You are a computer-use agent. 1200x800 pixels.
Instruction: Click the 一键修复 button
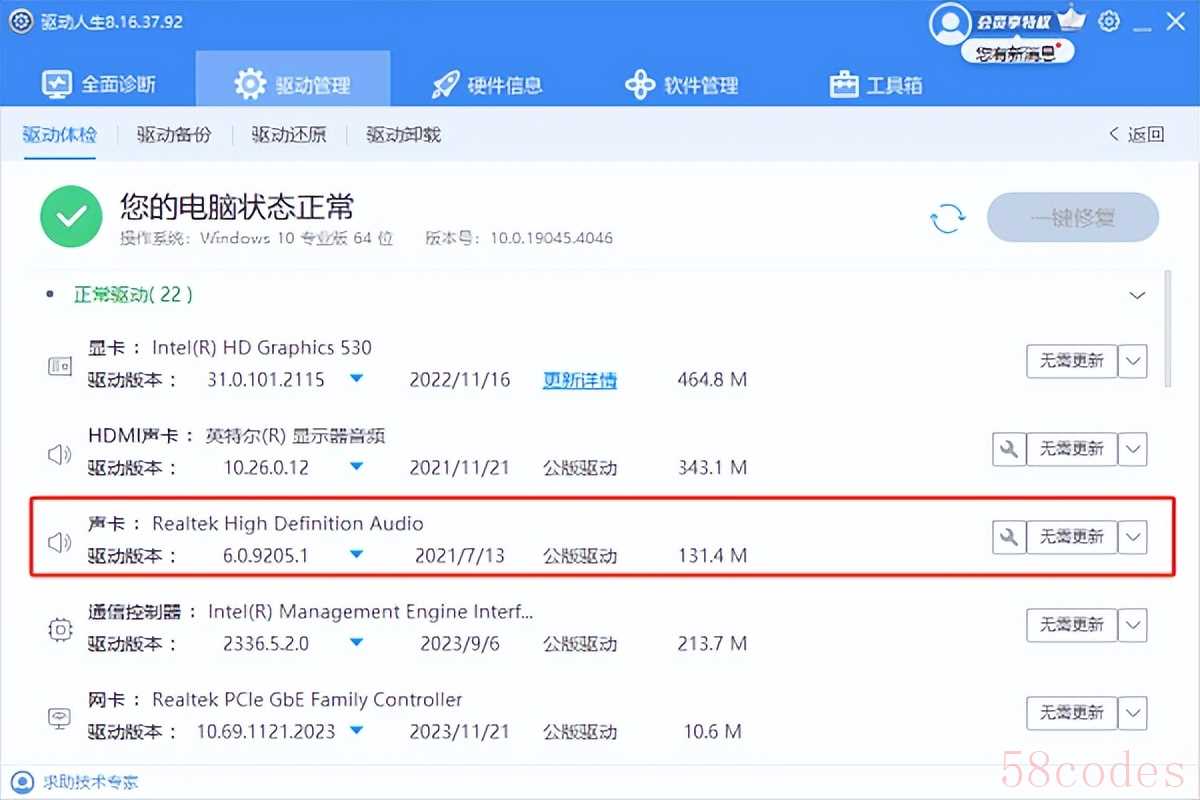(x=1073, y=217)
